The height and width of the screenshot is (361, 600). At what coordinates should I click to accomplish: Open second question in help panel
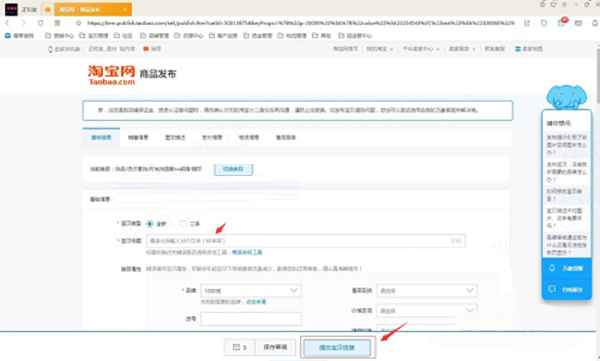[x=567, y=172]
